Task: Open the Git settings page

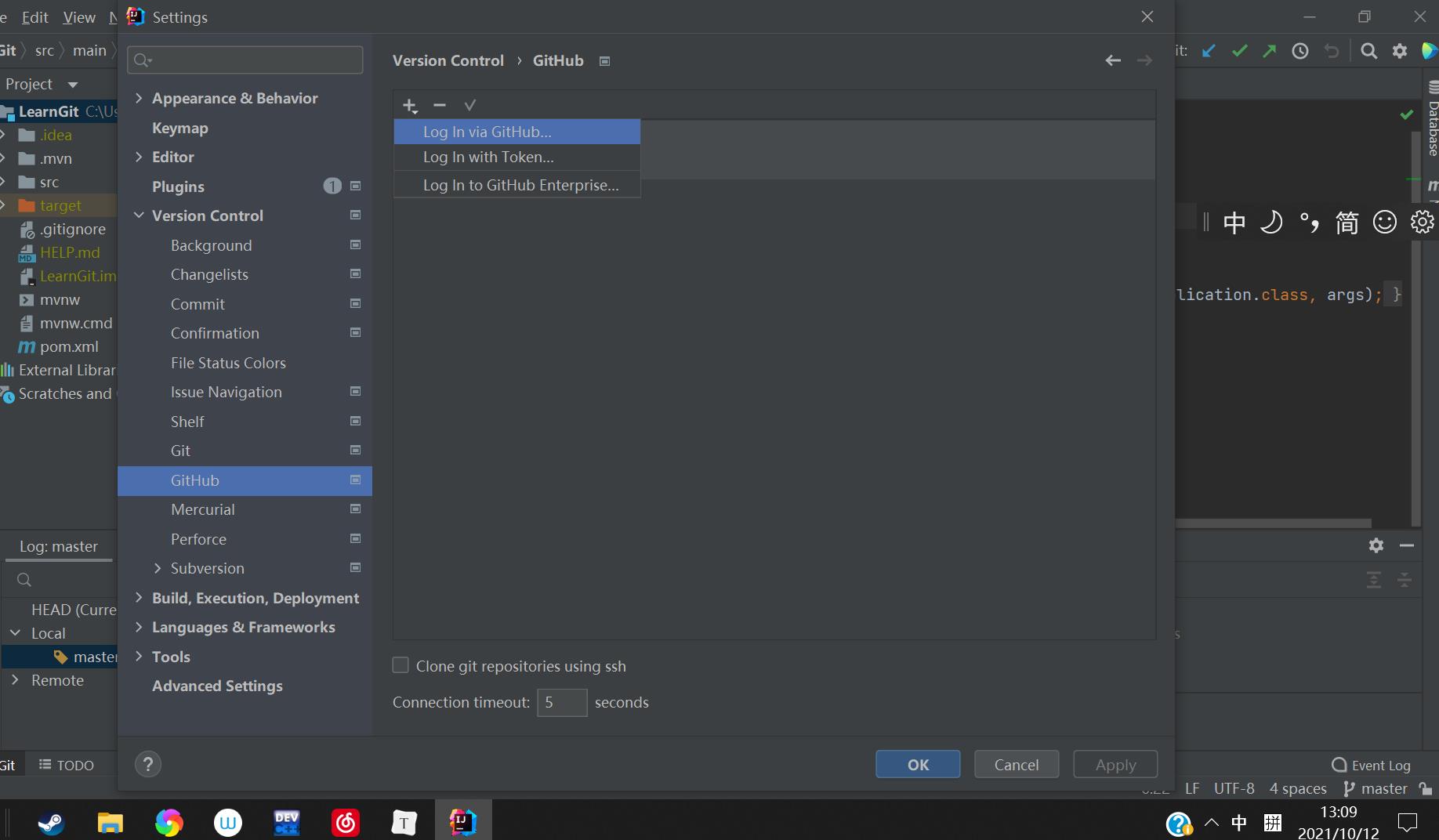Action: 180,451
